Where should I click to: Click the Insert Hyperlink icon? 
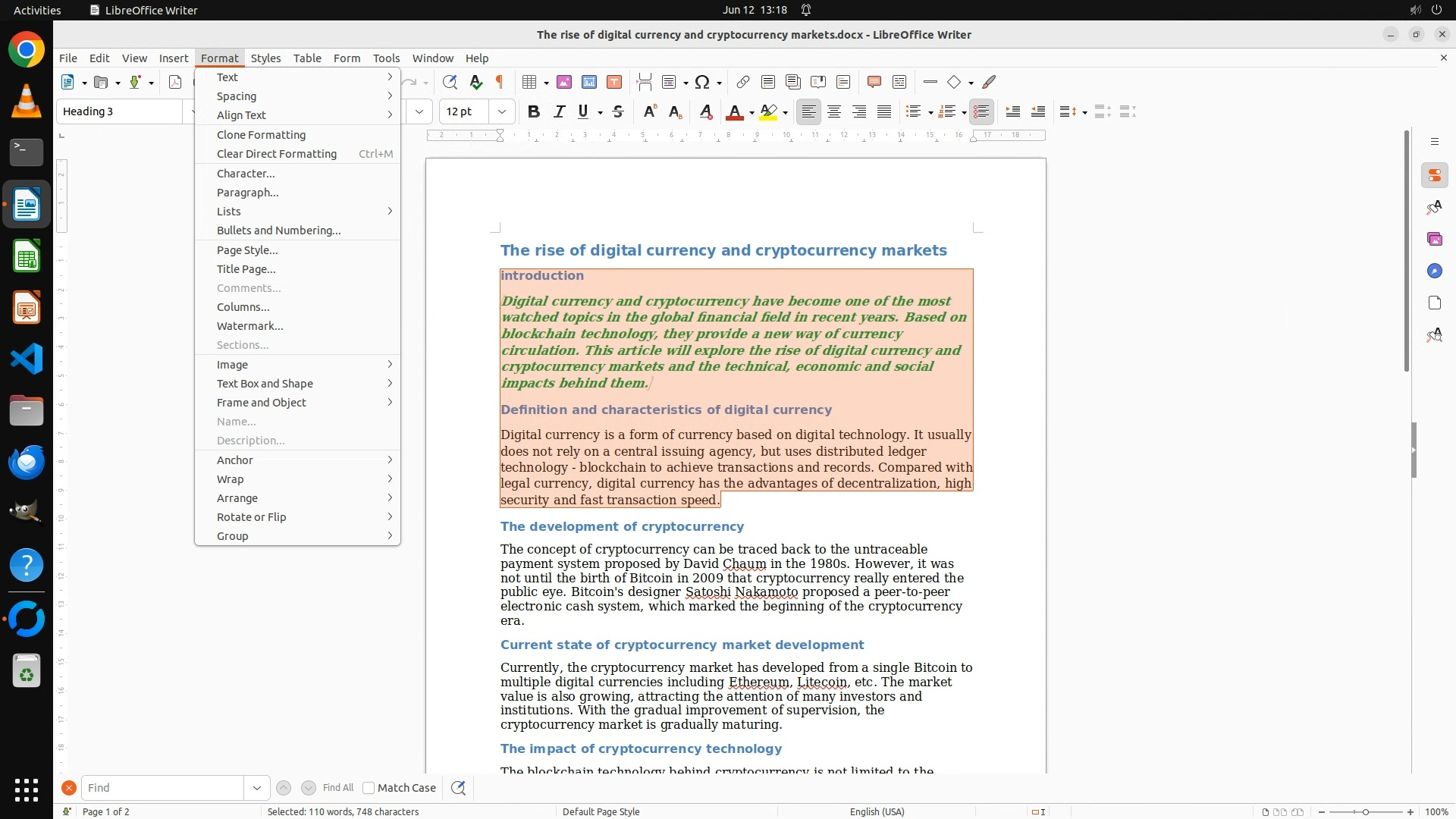(743, 83)
